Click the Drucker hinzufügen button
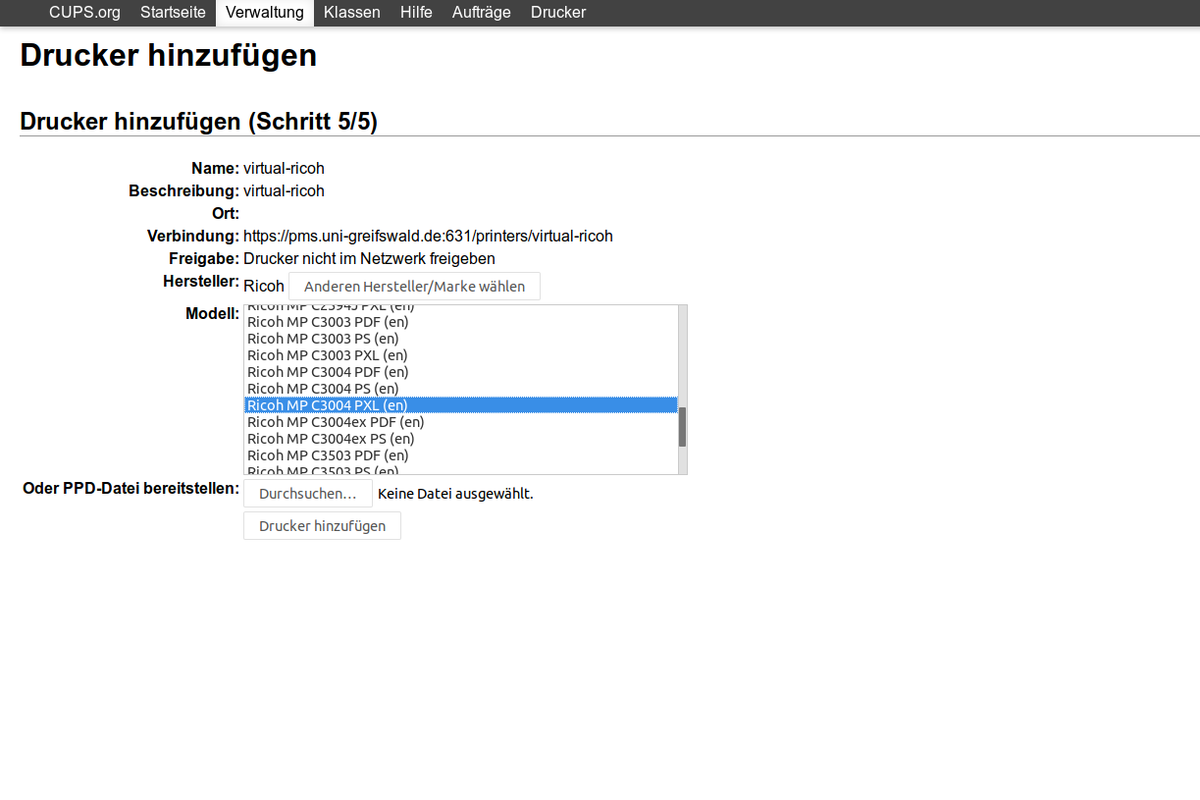1200x800 pixels. [322, 526]
